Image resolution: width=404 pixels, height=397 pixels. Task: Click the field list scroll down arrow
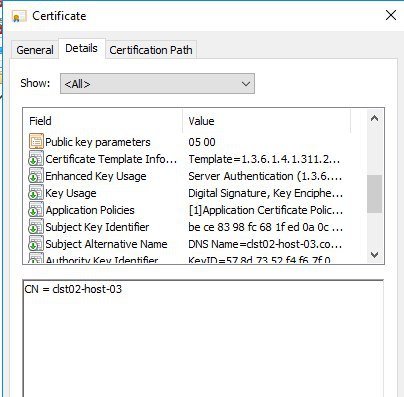374,255
